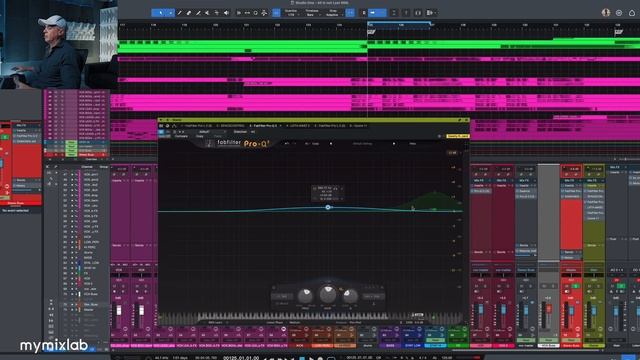Toggle the Snap button beside Snap dropdown
Viewport: 640px width, 360px height.
[x=350, y=13]
